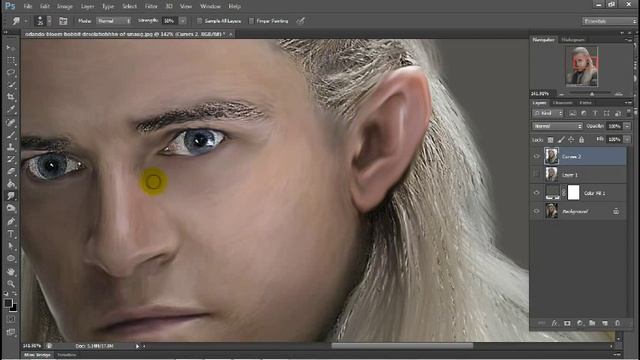Select the Quick Selection tool
Image resolution: width=640 pixels, height=360 pixels.
11,85
